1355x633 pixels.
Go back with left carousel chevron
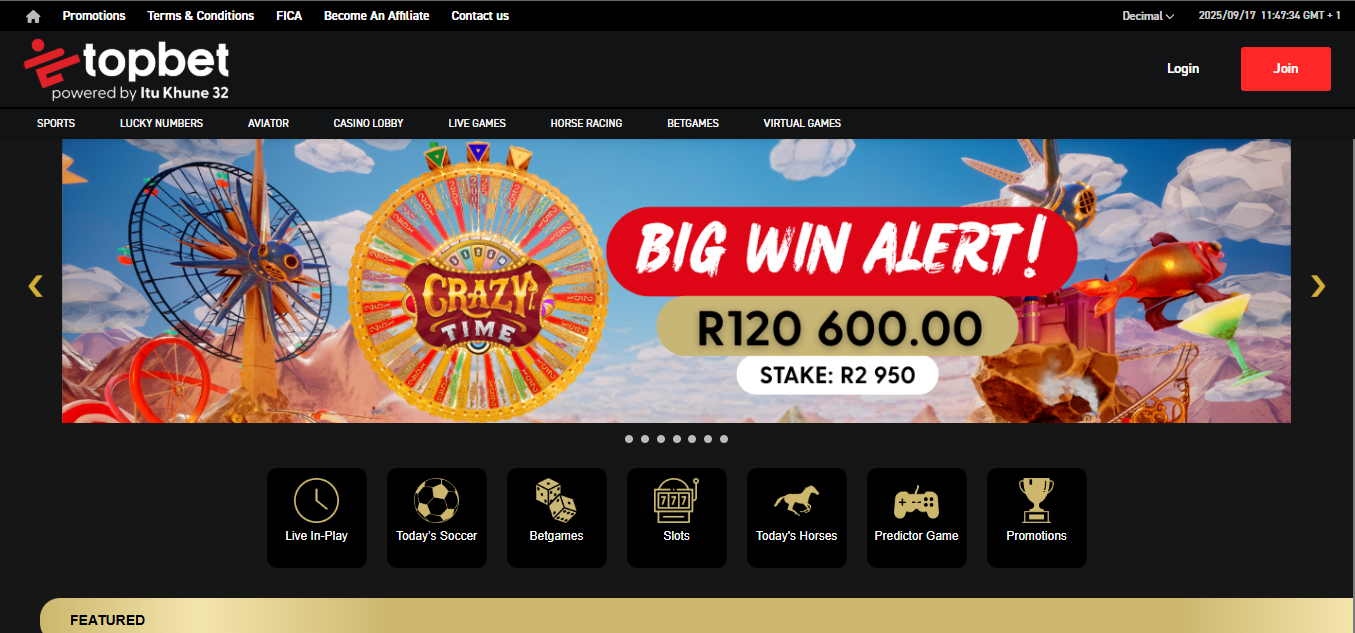pyautogui.click(x=36, y=286)
